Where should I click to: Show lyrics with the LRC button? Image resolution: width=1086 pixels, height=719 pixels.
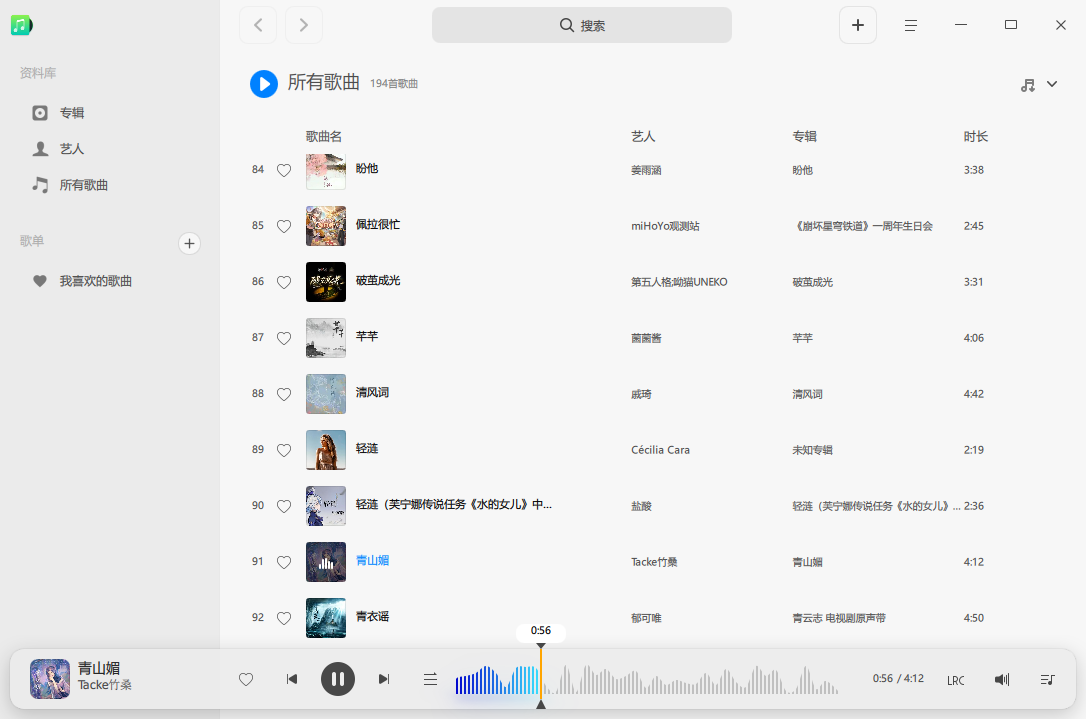pos(955,680)
